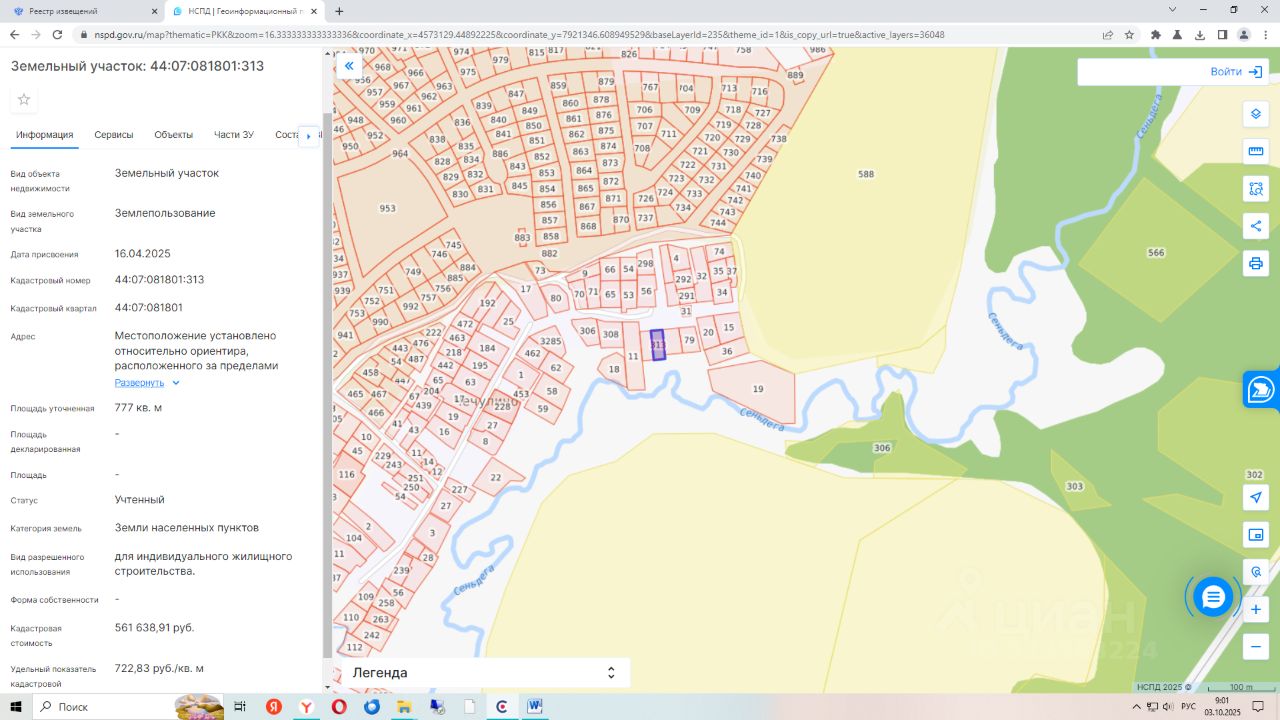Print the map
1280x720 pixels.
click(x=1256, y=263)
